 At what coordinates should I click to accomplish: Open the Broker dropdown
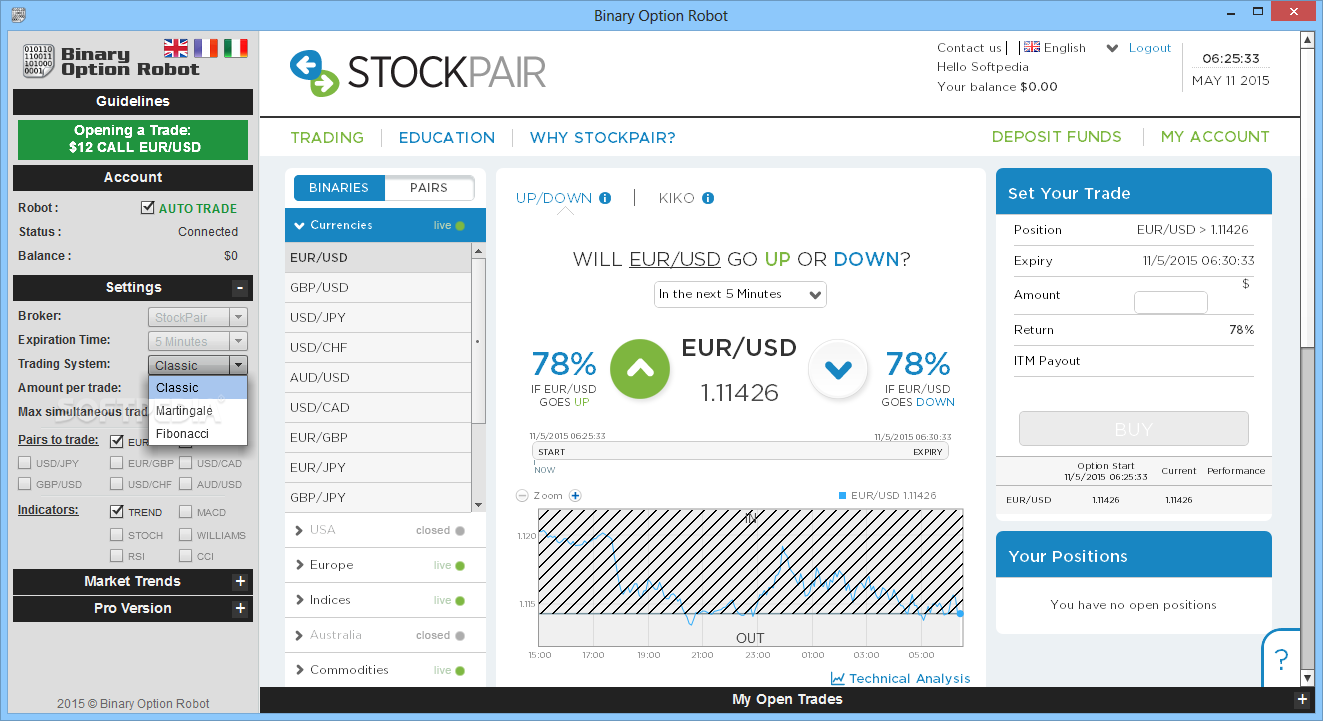197,317
